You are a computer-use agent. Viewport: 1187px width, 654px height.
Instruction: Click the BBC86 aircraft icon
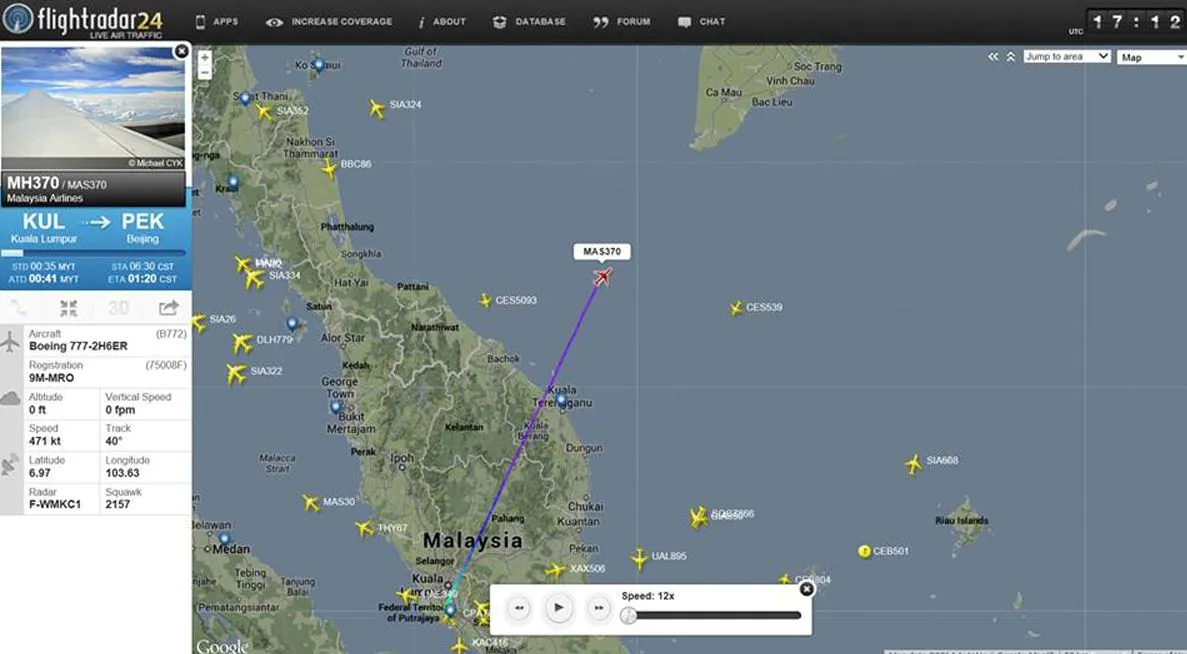click(x=329, y=168)
